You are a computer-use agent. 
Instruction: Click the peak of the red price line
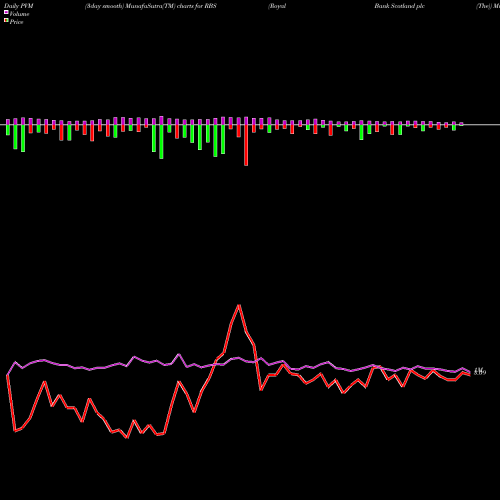point(239,305)
